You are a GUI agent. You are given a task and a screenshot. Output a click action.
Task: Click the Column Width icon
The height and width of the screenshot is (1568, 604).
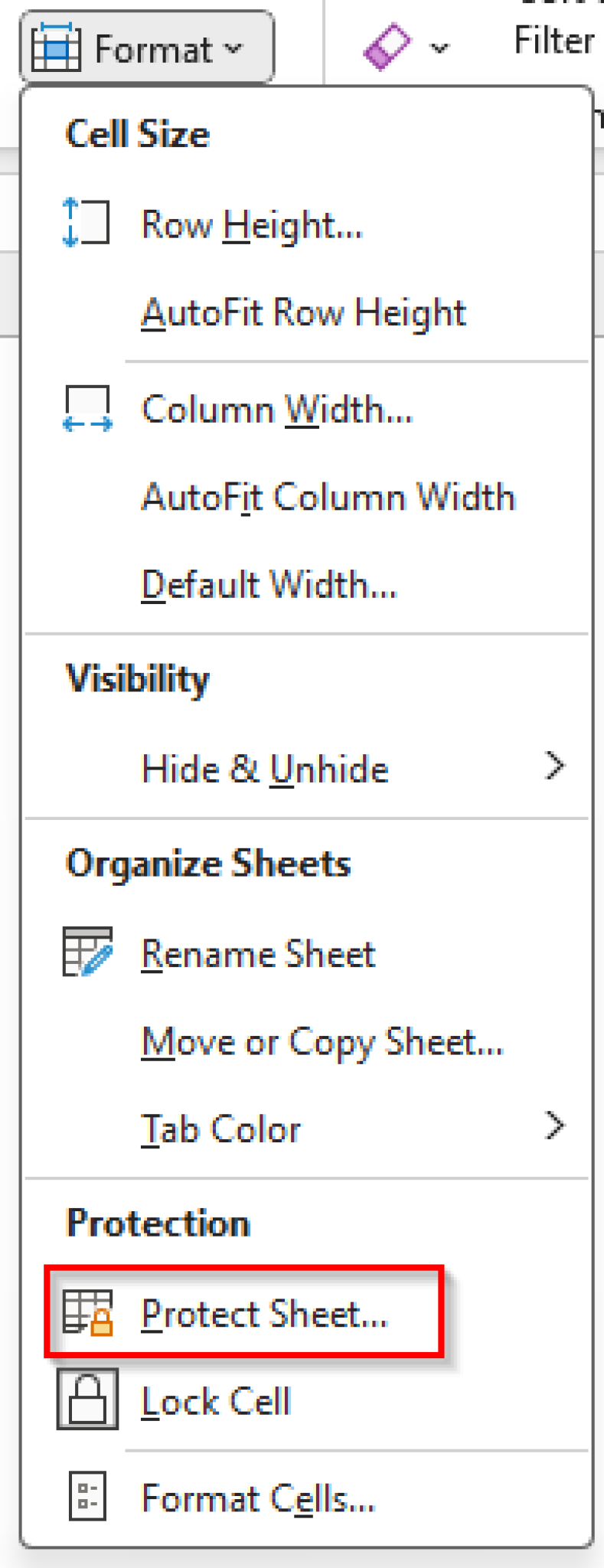click(88, 408)
